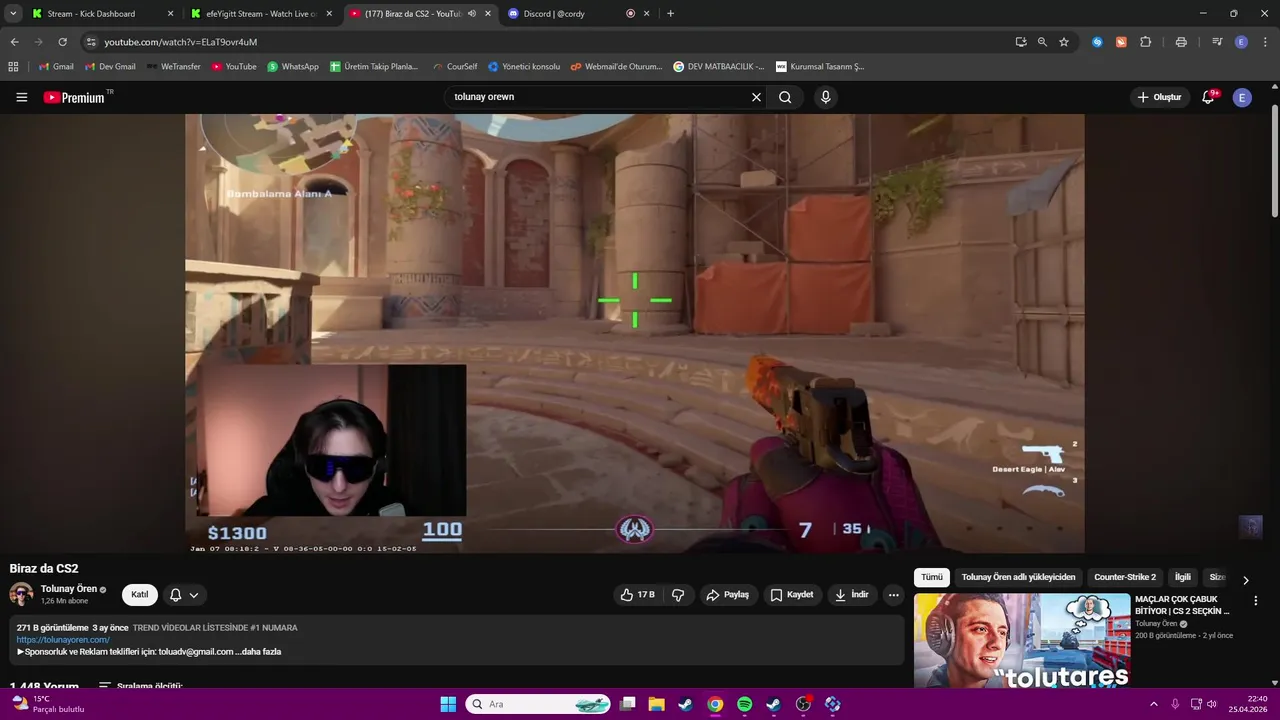Click the Paylaş share button
This screenshot has width=1280, height=720.
point(727,595)
